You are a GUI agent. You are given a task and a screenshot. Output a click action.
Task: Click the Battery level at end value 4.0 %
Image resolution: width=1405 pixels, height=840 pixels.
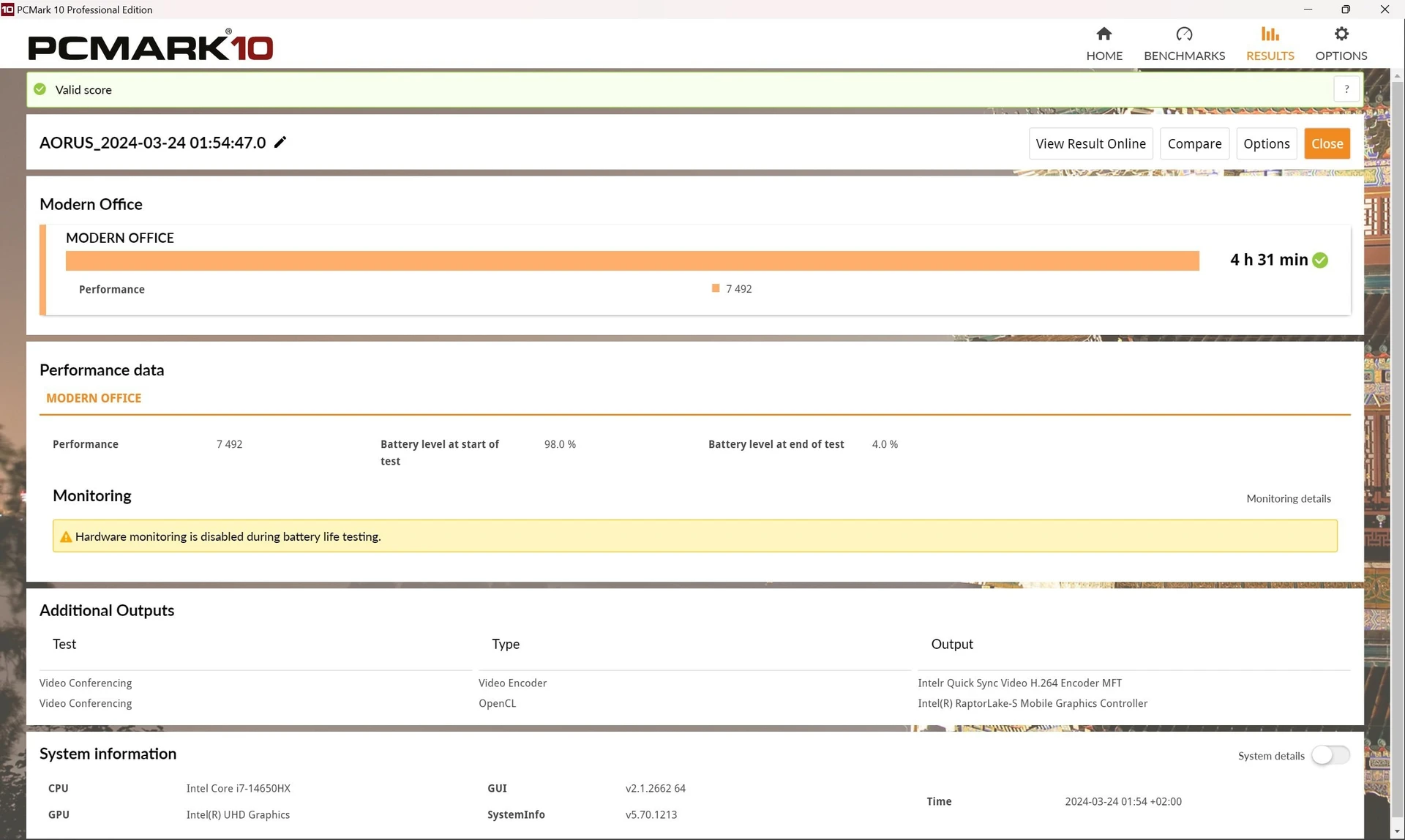[x=885, y=444]
